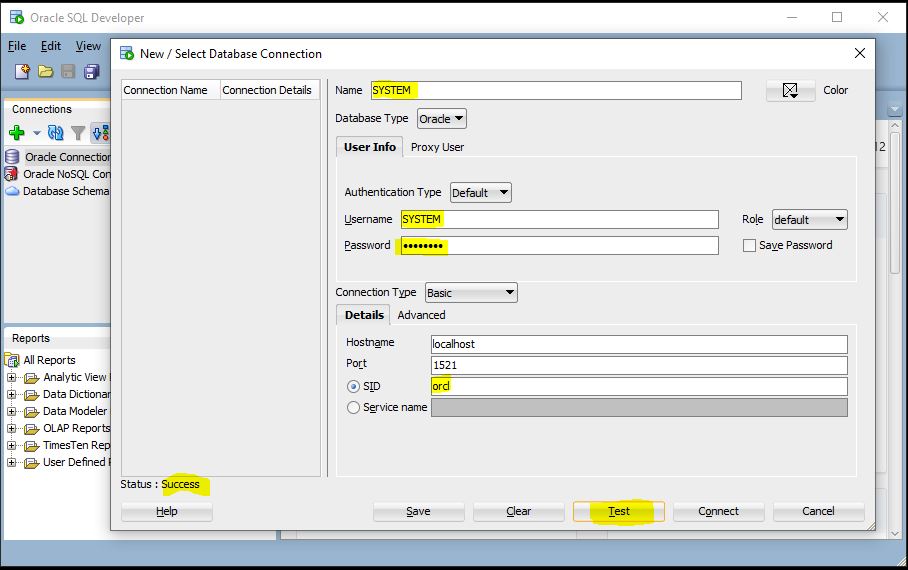Select the SID radio button
Screen dimensions: 908x570
coord(353,386)
